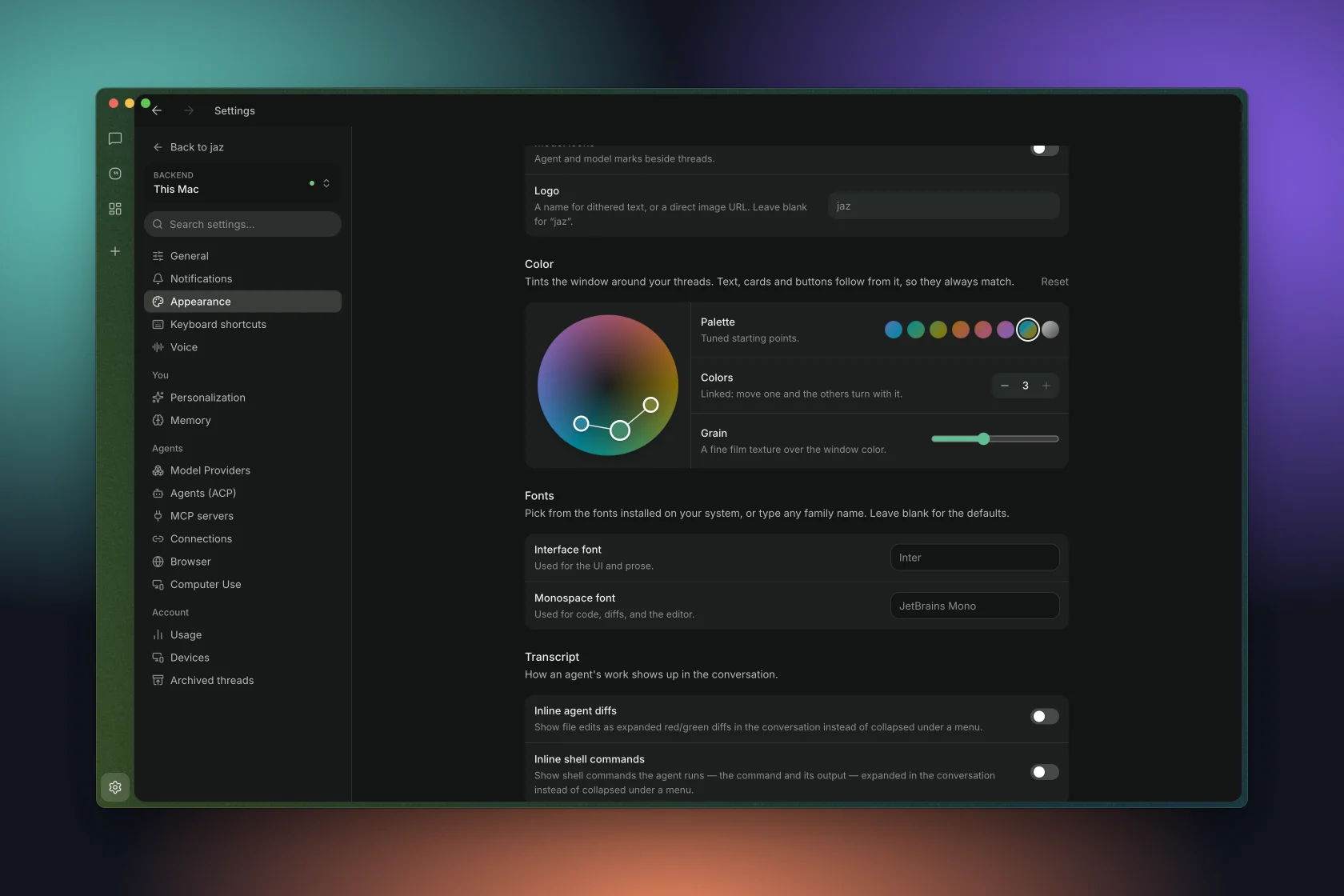Click the Interface font field showing Inter

[974, 558]
